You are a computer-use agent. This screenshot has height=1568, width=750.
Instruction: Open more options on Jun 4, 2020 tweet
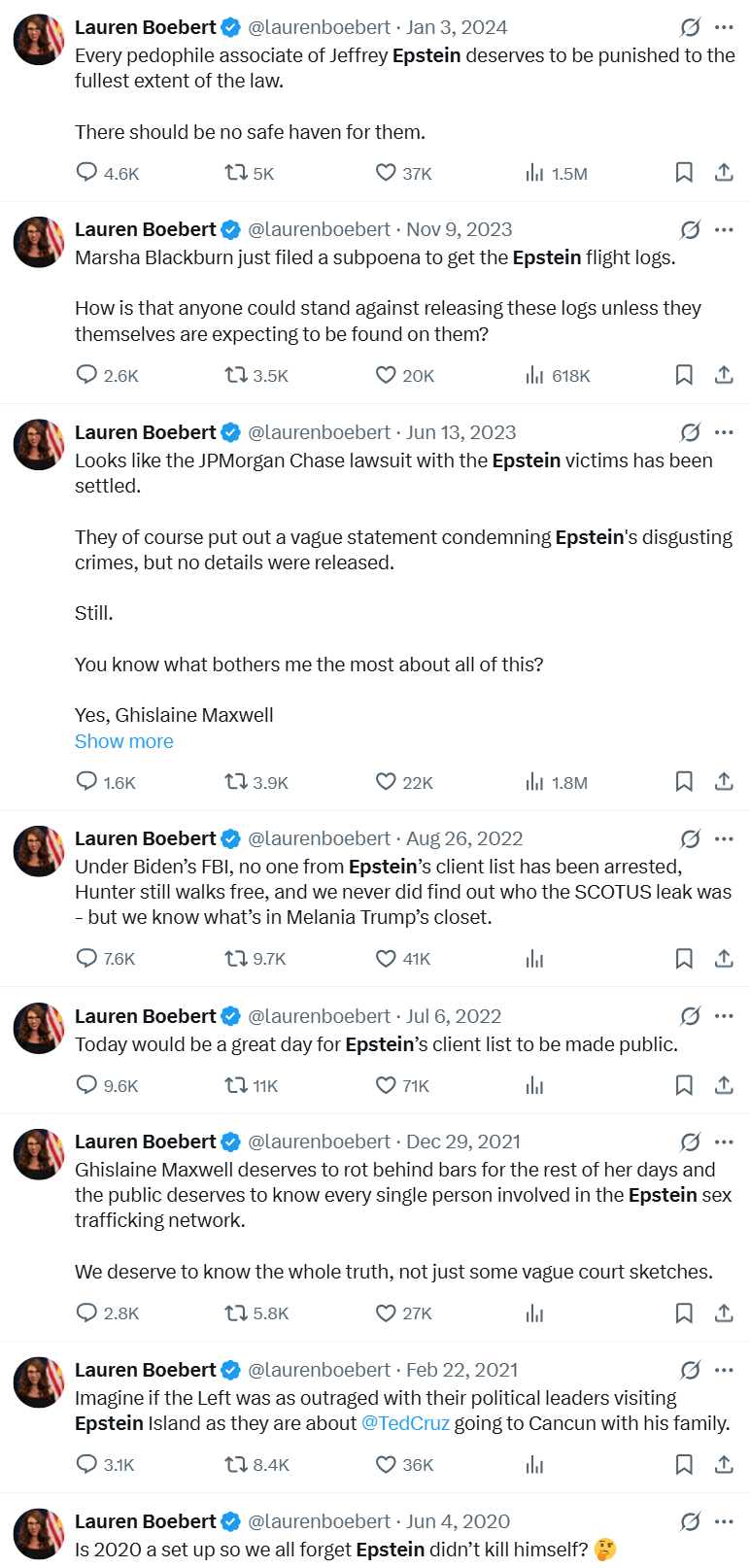pos(724,1521)
